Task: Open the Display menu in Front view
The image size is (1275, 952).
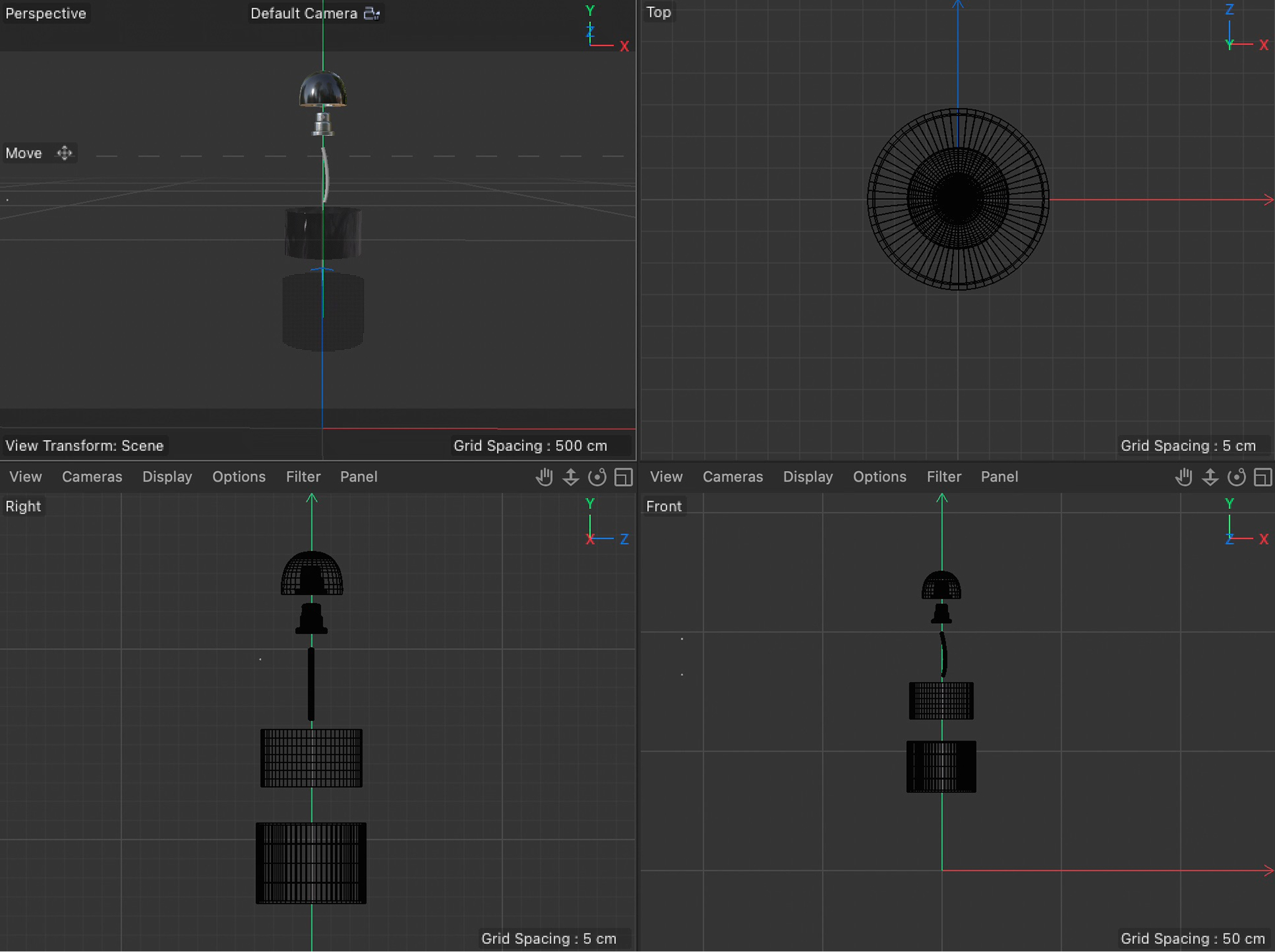Action: point(808,477)
